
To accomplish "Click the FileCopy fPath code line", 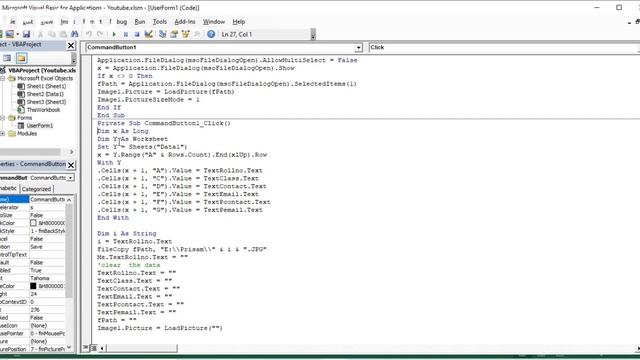I will pos(182,249).
